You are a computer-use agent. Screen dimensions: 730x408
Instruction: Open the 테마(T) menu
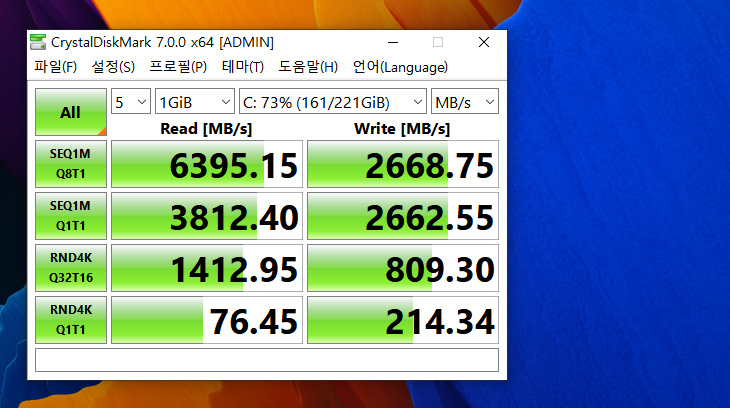243,67
